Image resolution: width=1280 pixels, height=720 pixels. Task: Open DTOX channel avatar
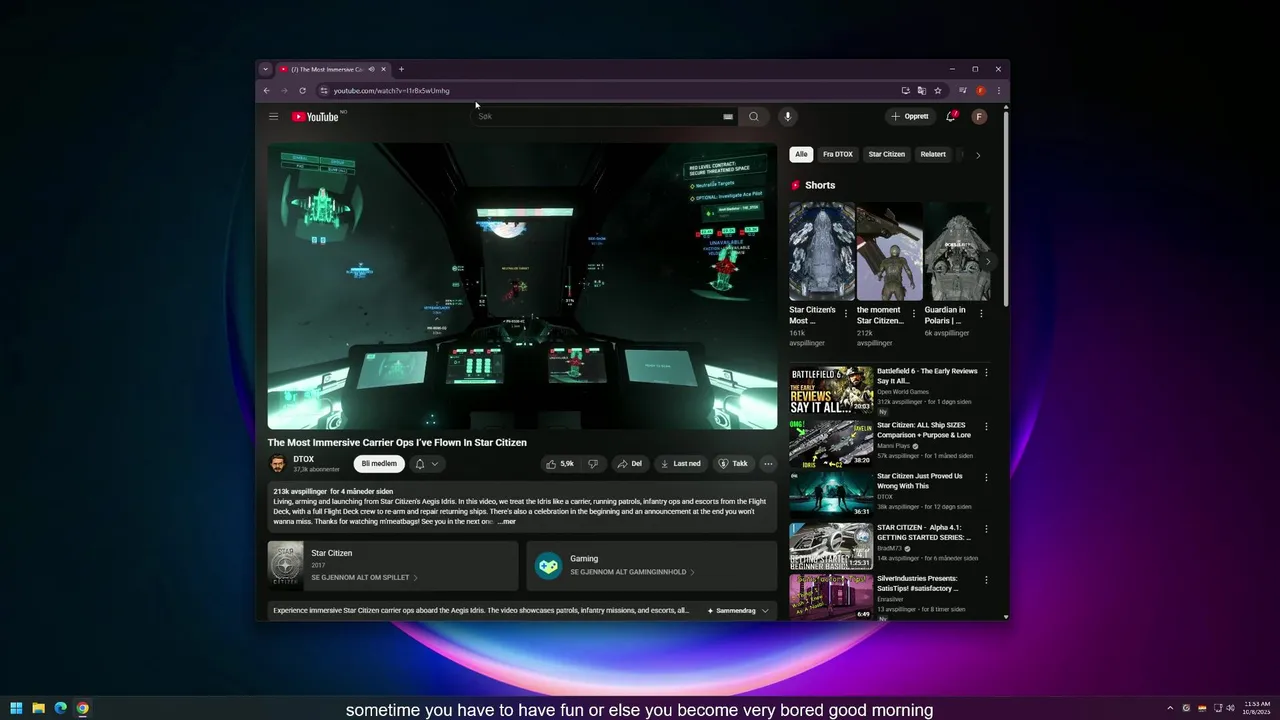(277, 464)
